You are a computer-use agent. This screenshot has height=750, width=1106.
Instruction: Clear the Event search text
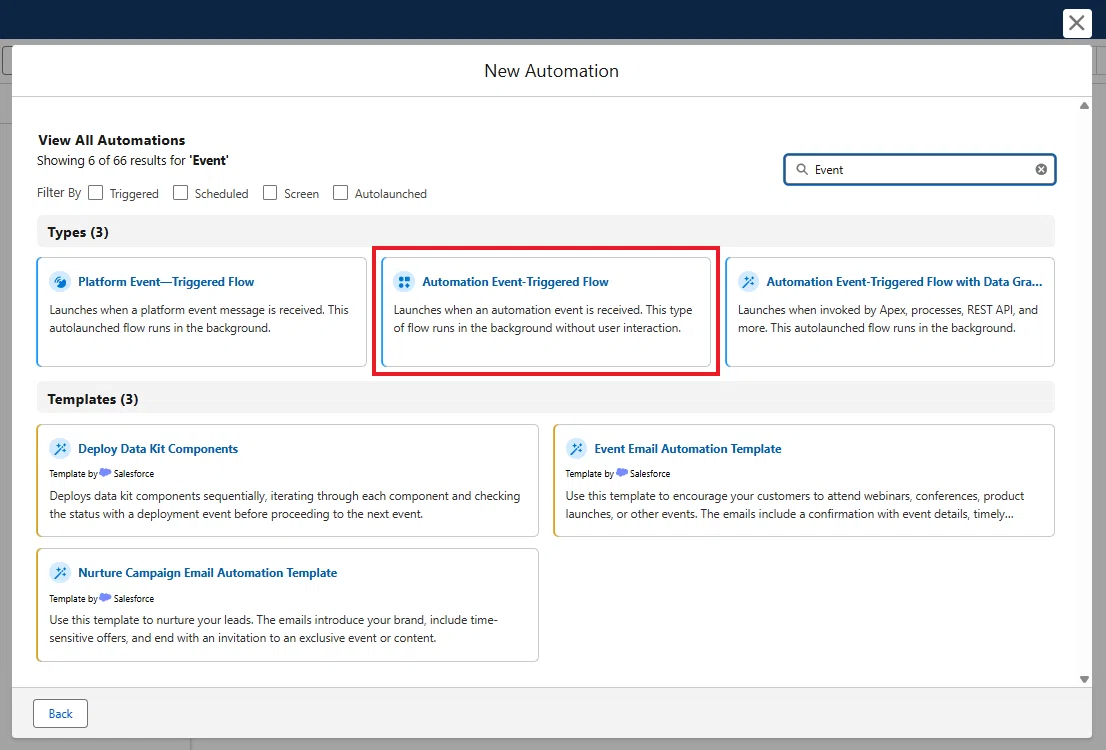[1041, 169]
